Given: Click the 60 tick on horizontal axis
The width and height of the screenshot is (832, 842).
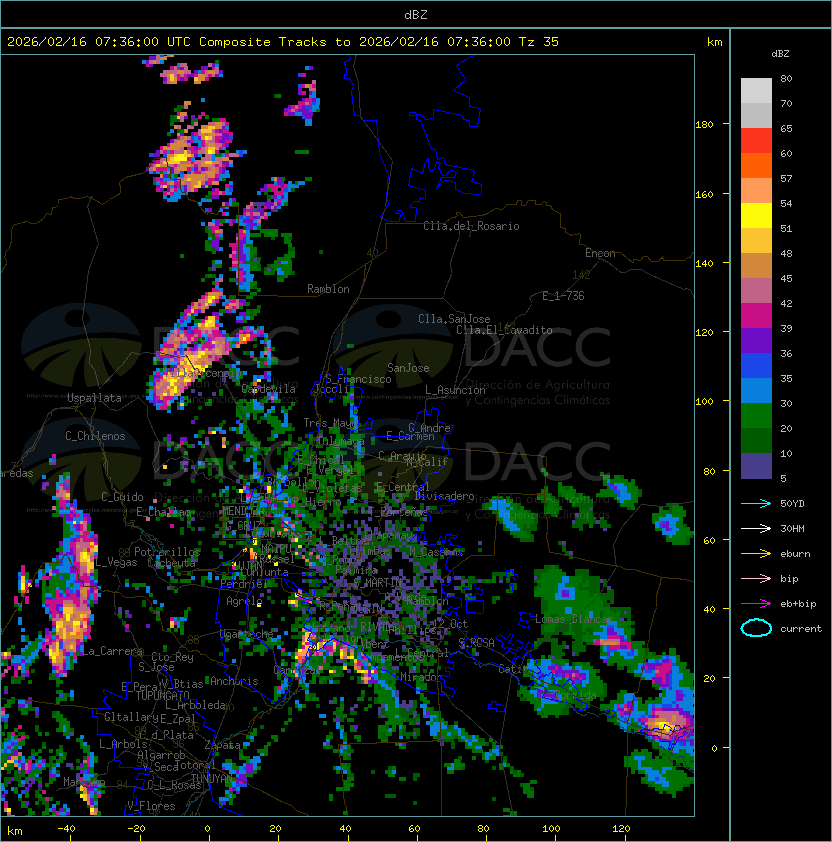Looking at the screenshot, I should click(414, 829).
